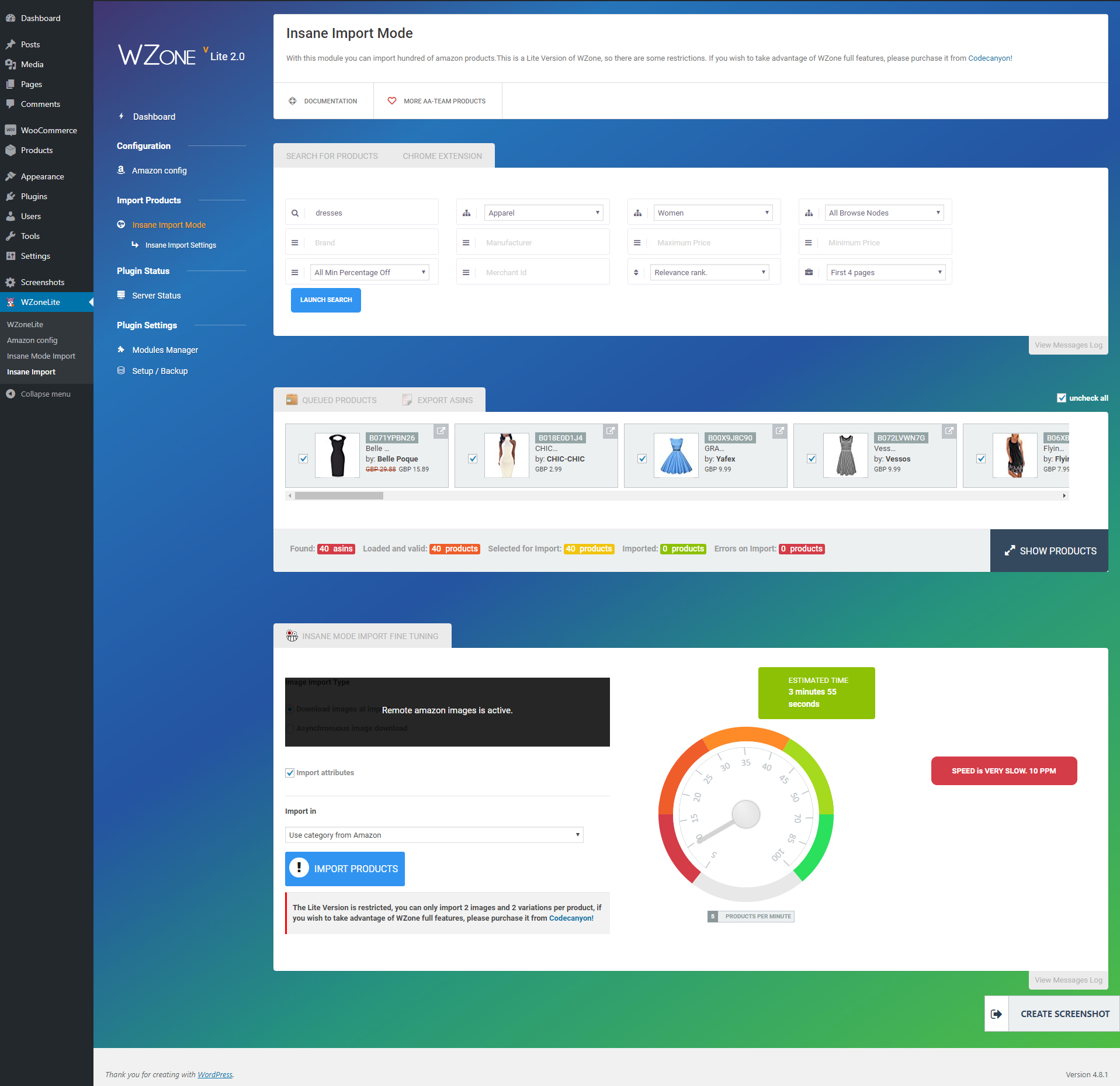Screen dimensions: 1120x1086
Task: Click the search magnifier icon beside dresses
Action: (x=295, y=213)
